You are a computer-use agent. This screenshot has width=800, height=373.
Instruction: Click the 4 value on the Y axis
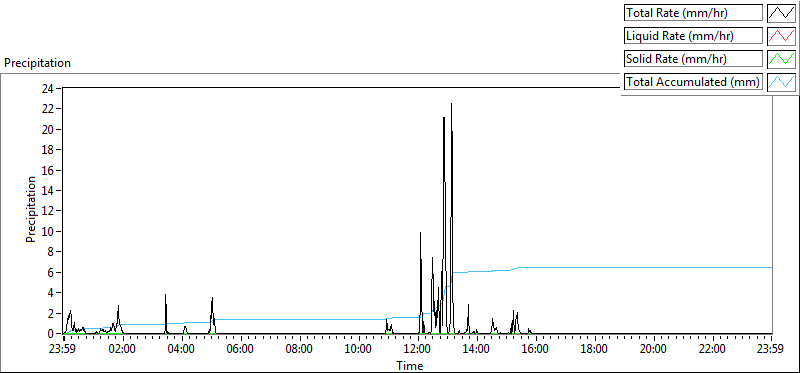tap(51, 292)
